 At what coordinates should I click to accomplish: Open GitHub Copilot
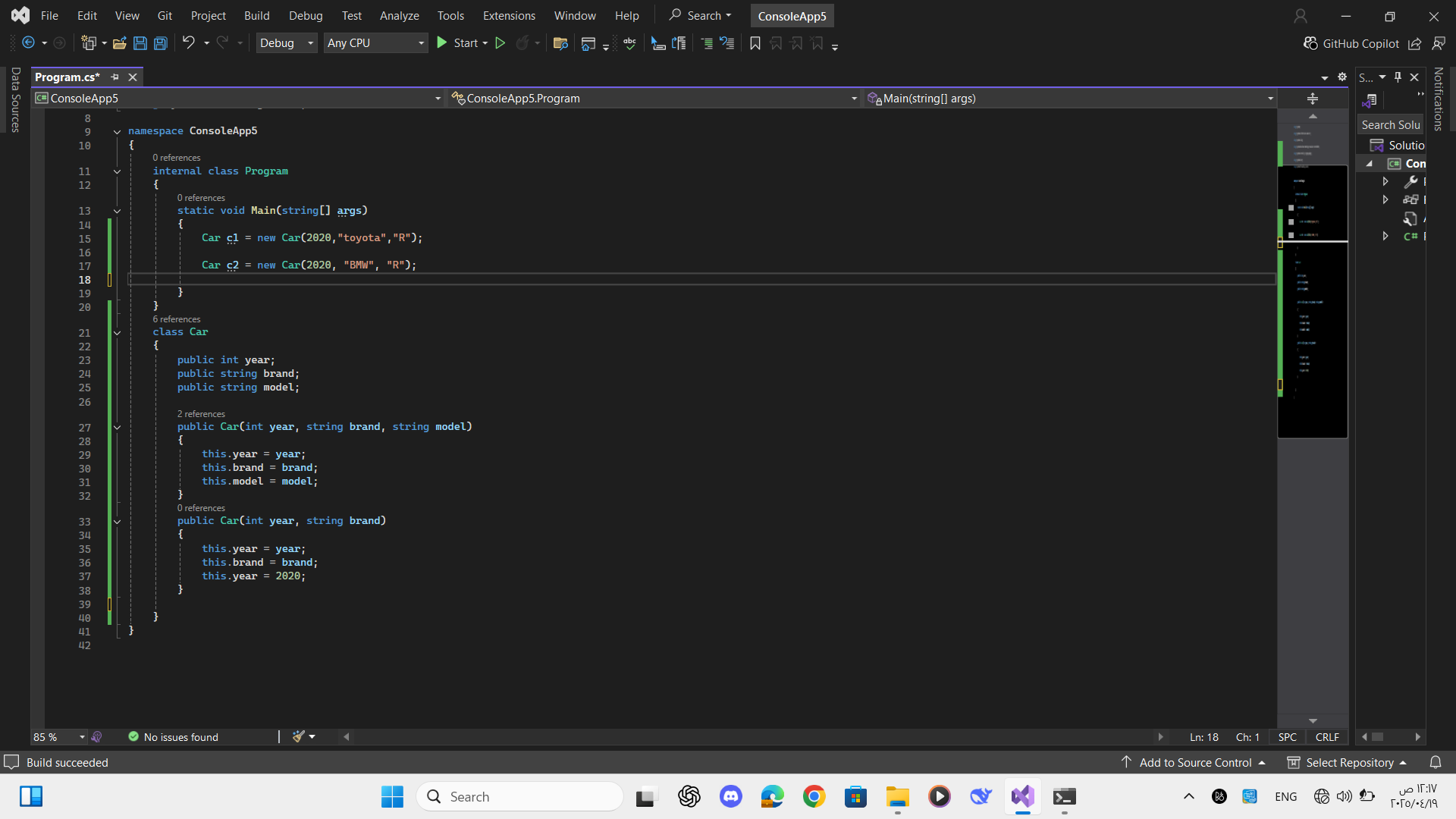click(x=1351, y=43)
